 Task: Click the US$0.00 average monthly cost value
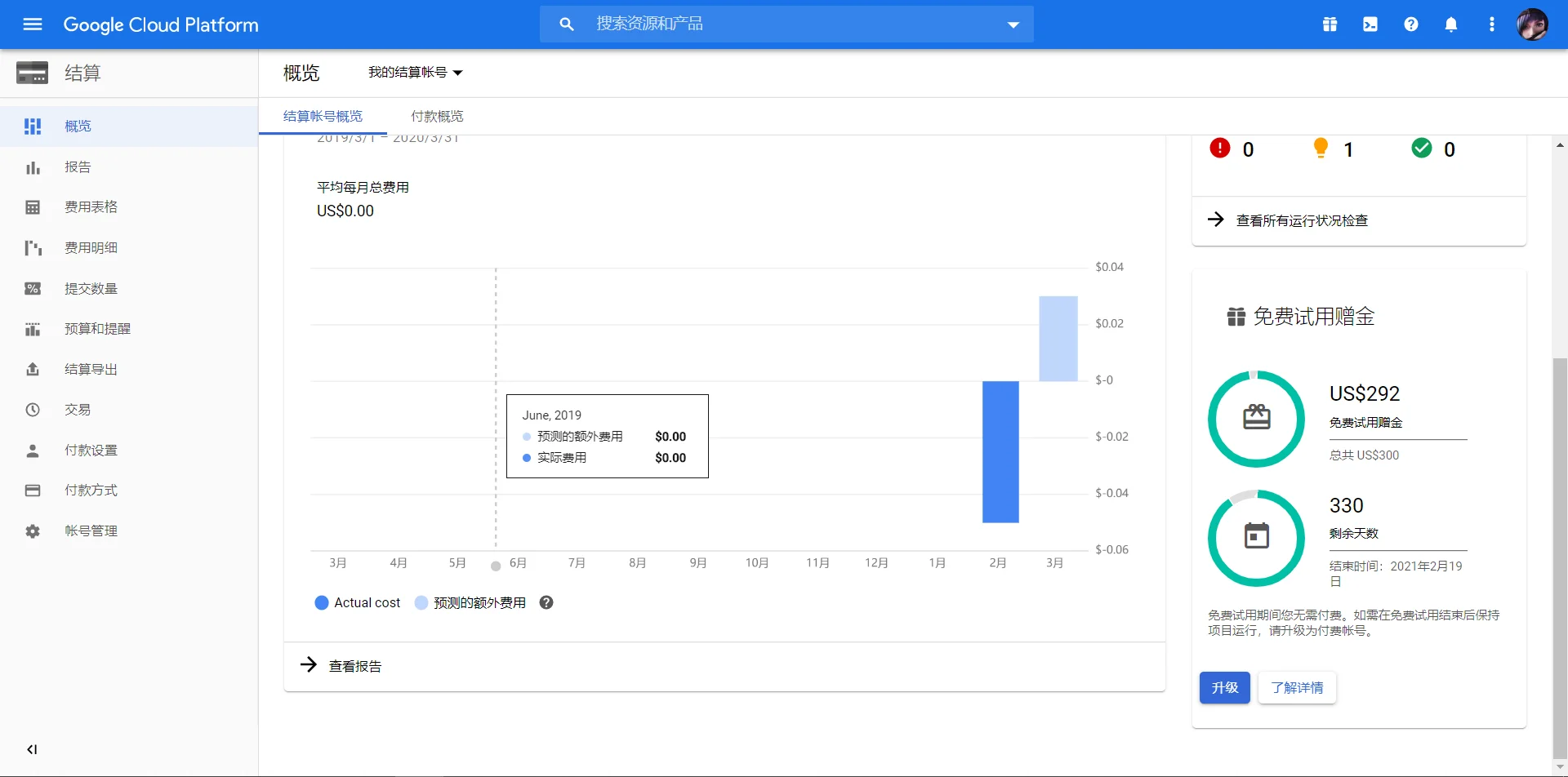[345, 211]
